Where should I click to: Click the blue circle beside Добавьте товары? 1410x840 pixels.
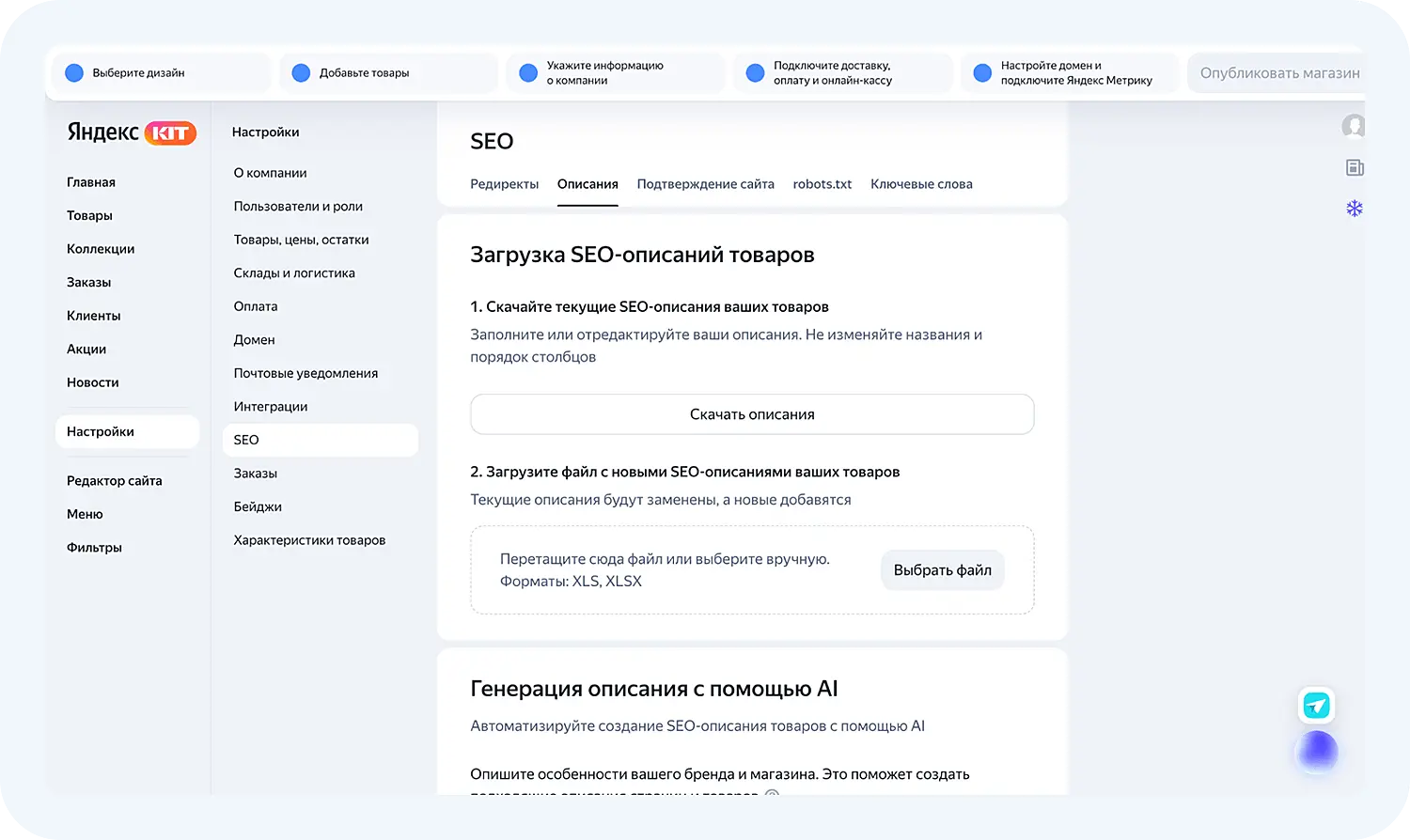coord(301,73)
